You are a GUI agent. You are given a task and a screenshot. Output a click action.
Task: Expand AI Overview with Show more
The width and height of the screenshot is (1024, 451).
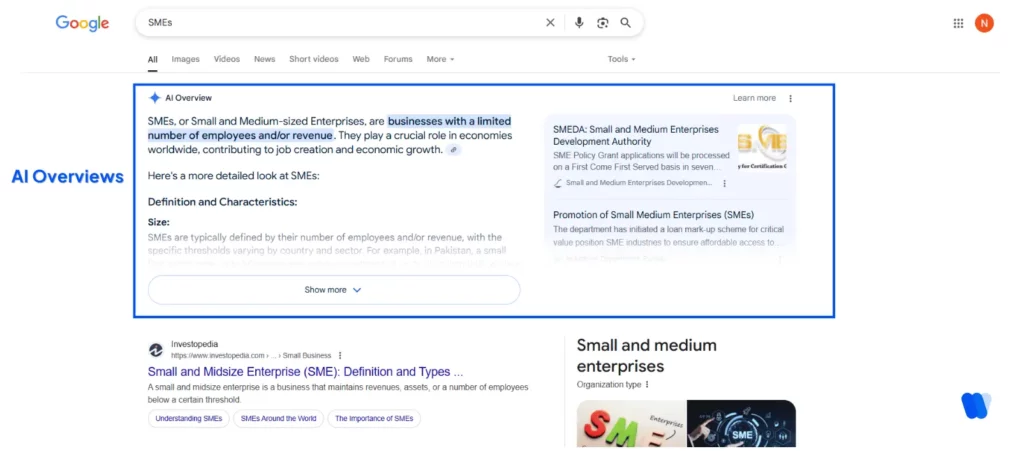[334, 290]
